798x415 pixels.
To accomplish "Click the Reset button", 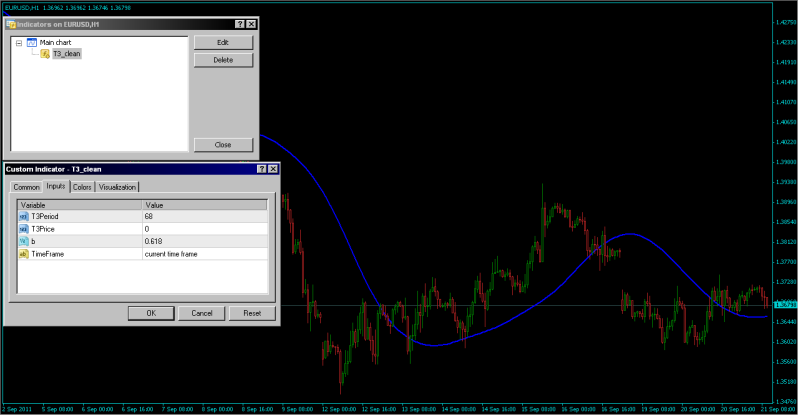I will [252, 313].
